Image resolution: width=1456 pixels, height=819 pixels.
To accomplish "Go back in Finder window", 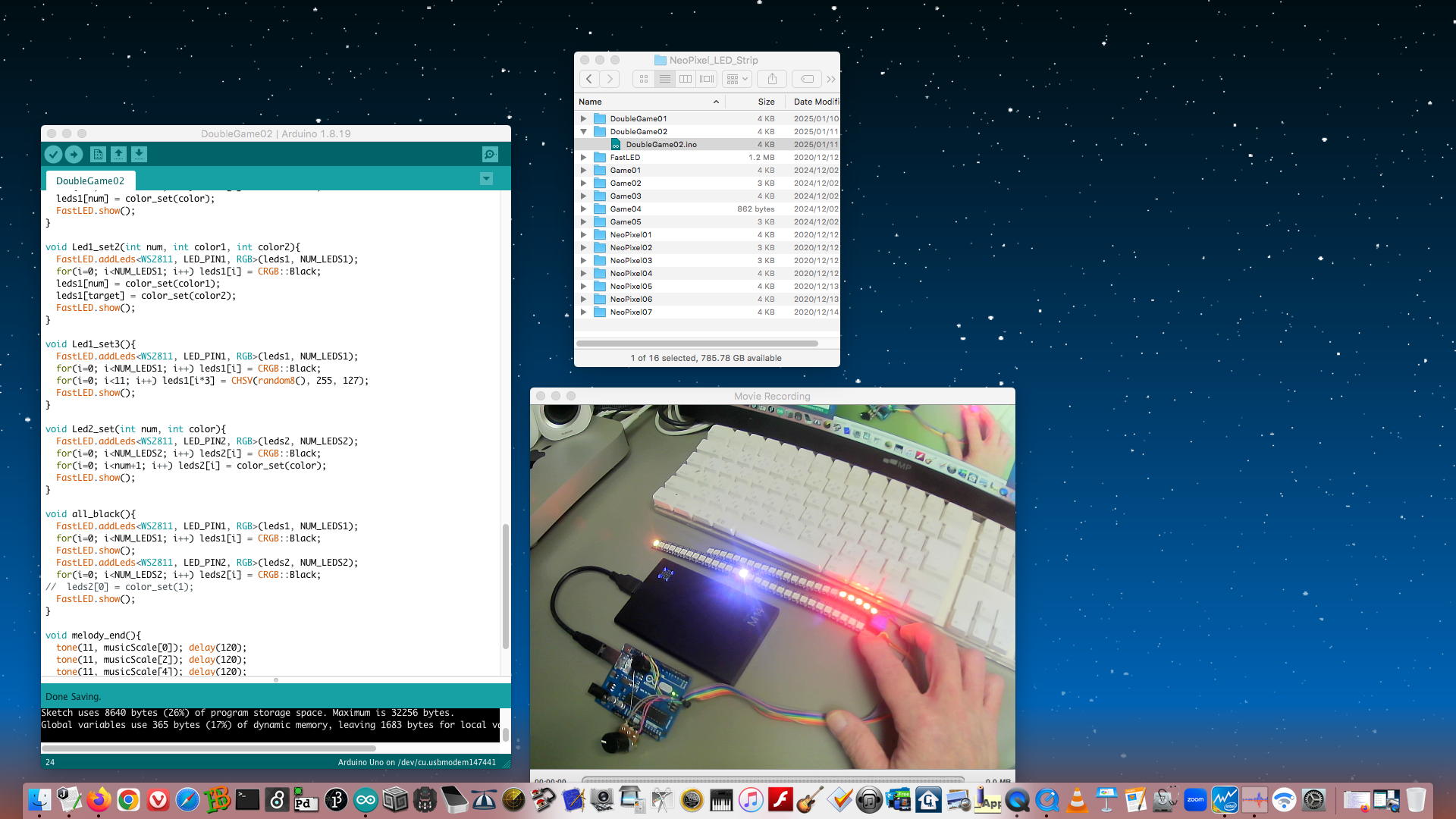I will (x=589, y=79).
